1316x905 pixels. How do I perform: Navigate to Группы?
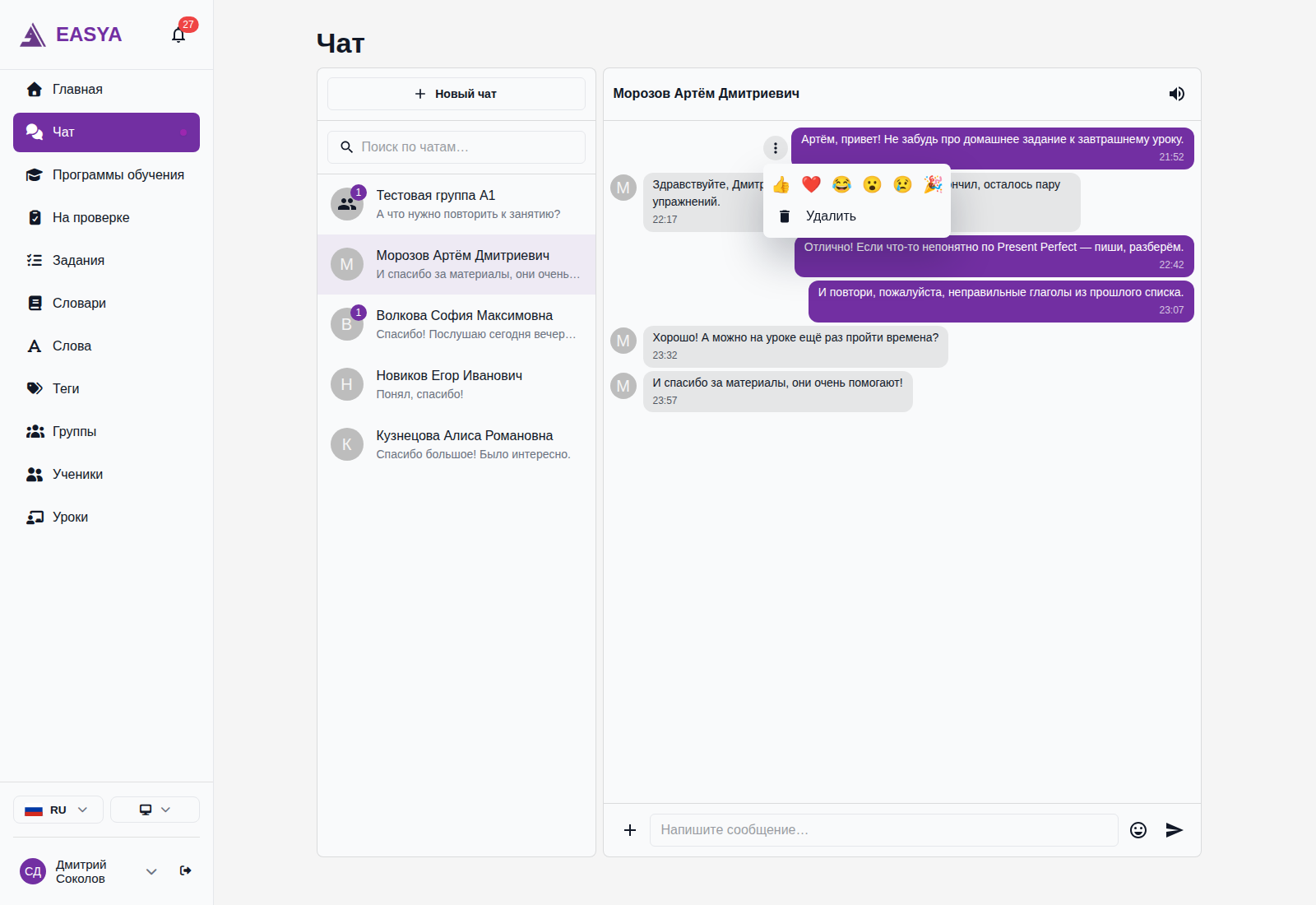[x=106, y=432]
